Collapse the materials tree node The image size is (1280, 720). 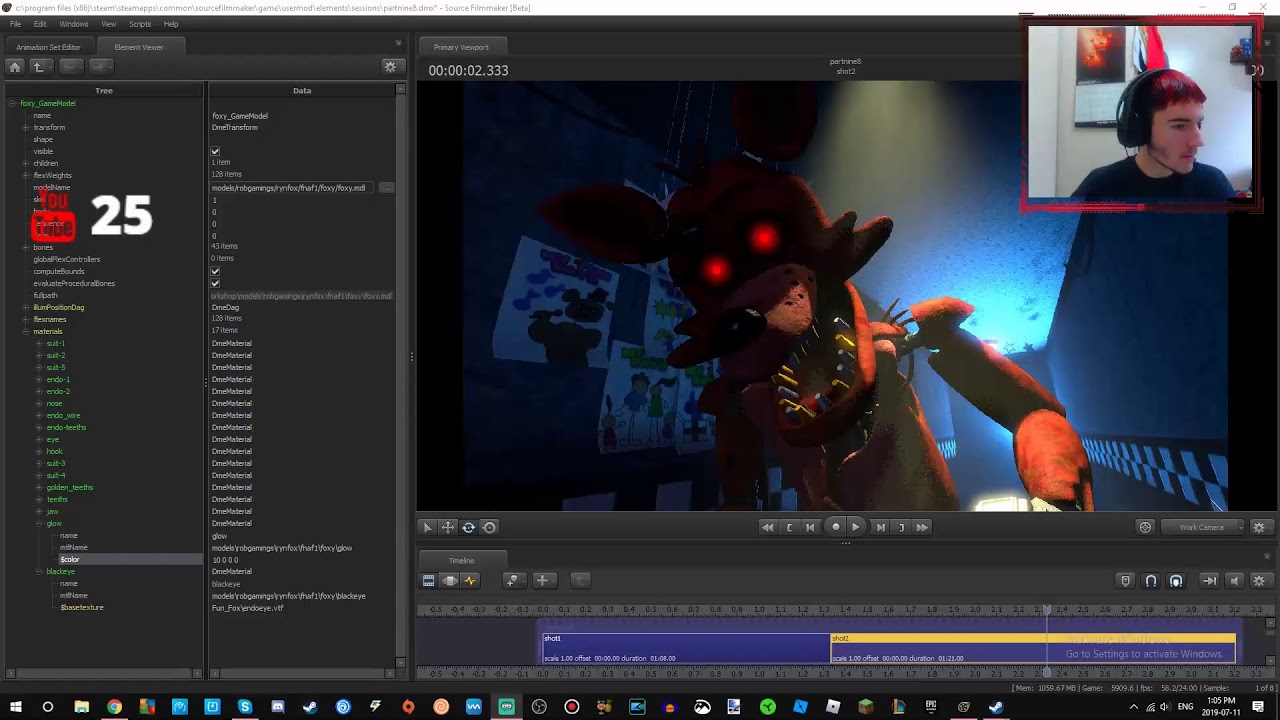(x=25, y=331)
